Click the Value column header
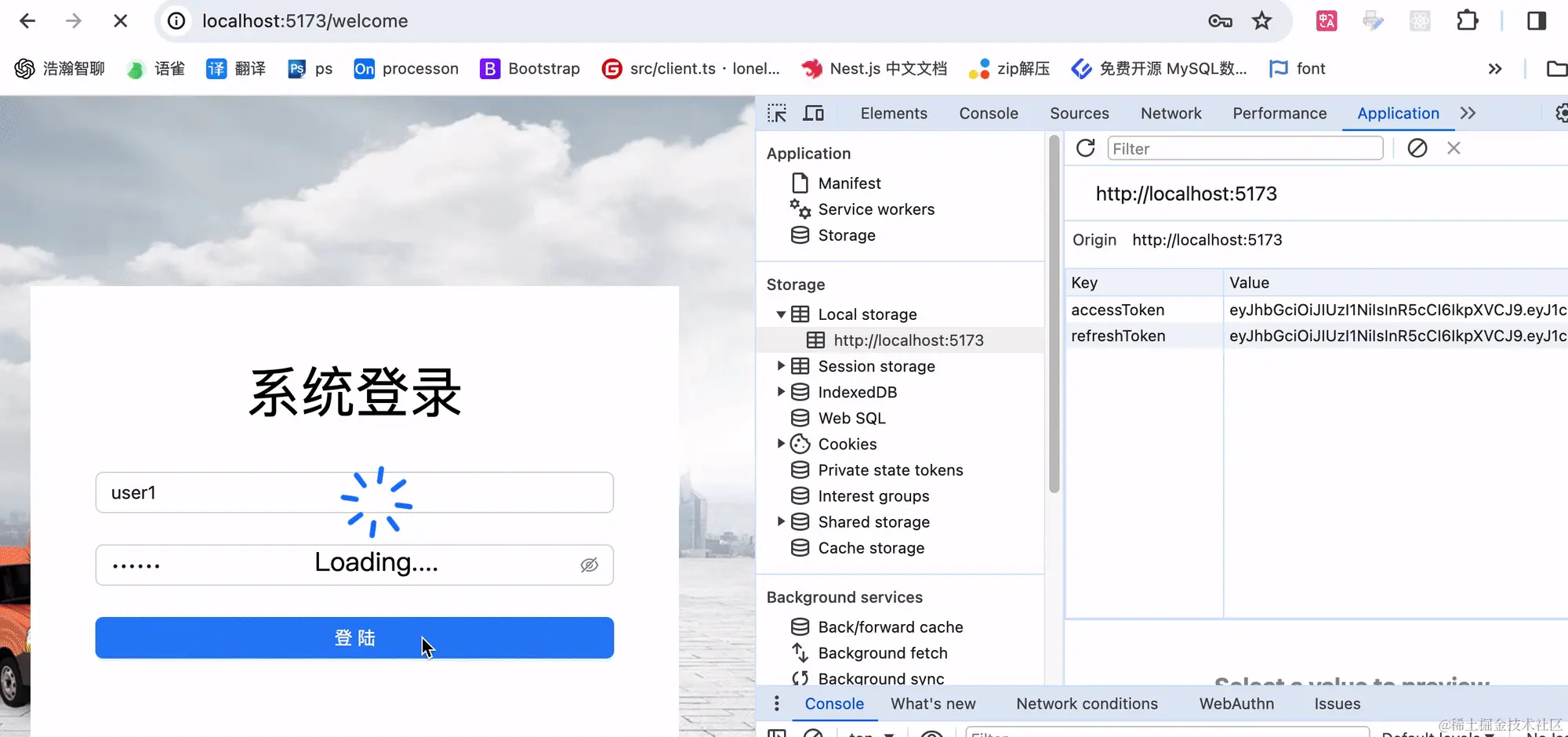1568x737 pixels. tap(1396, 283)
